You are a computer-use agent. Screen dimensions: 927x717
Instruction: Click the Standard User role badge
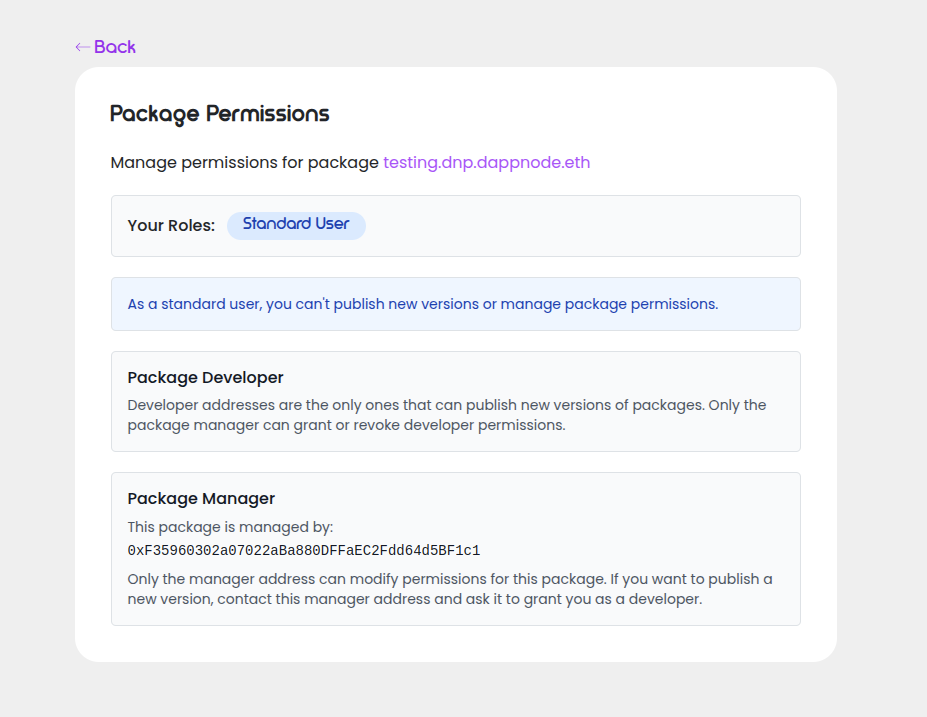[296, 225]
